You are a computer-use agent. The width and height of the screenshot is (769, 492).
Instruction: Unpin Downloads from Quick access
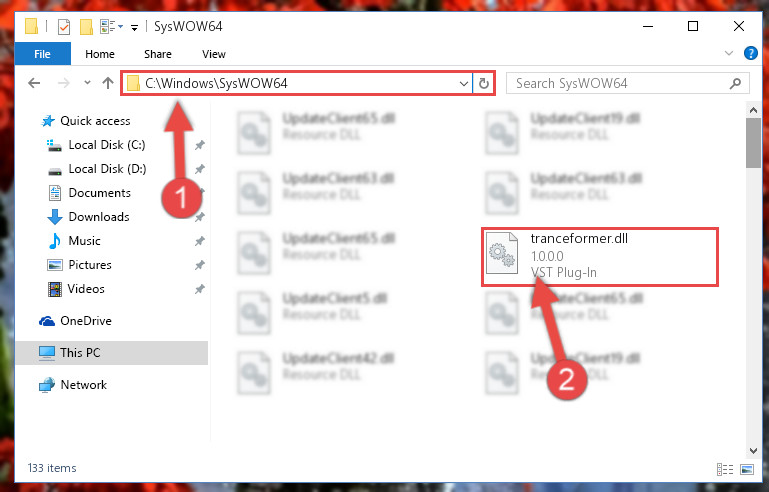pyautogui.click(x=200, y=217)
